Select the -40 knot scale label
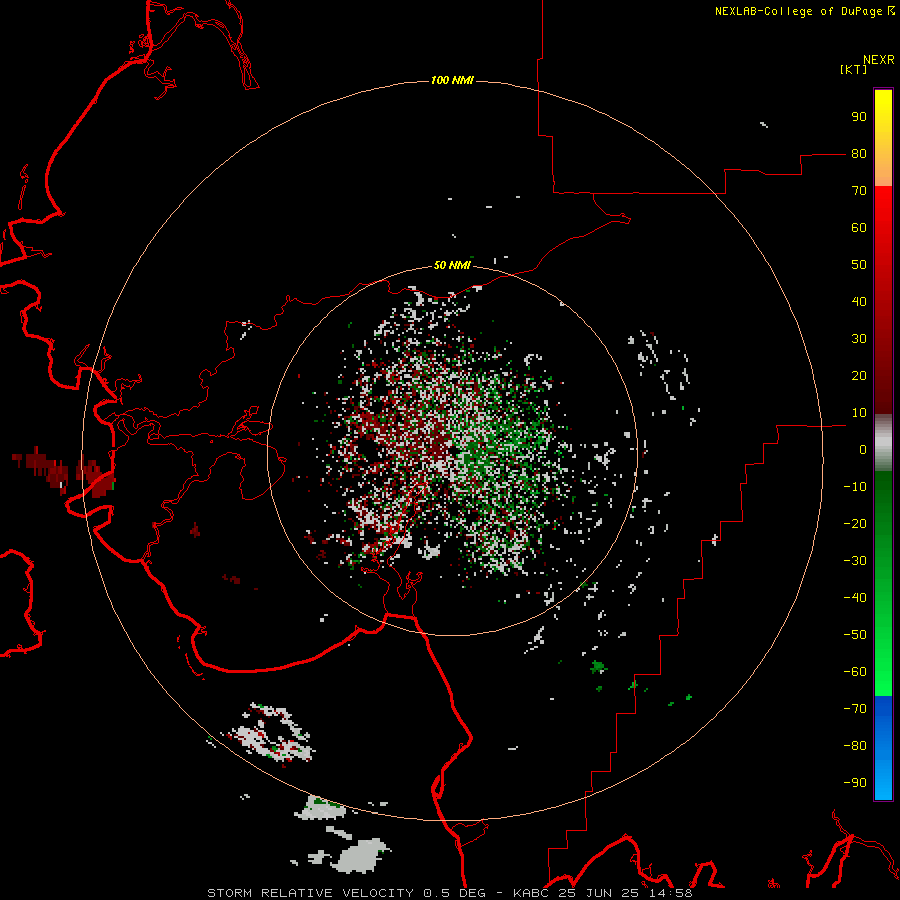 click(x=855, y=598)
